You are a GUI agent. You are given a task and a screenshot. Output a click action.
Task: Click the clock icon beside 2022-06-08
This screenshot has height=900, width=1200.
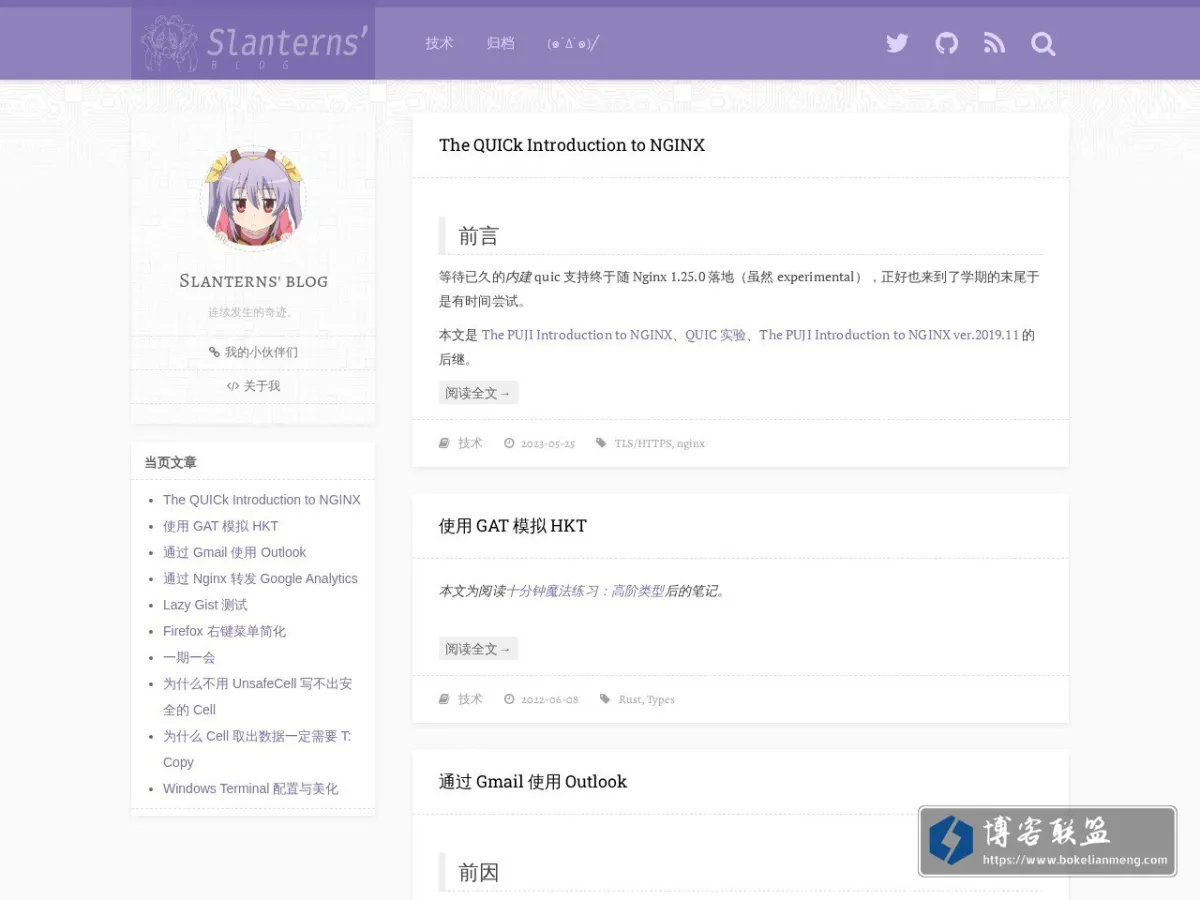click(x=509, y=699)
